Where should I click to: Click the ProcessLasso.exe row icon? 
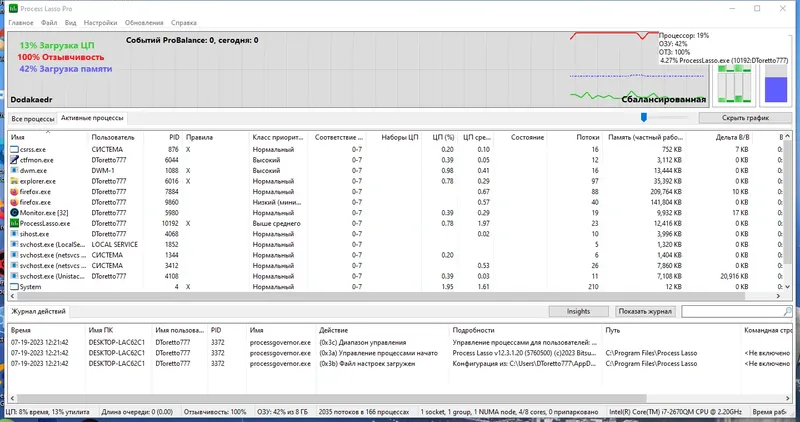pyautogui.click(x=14, y=224)
